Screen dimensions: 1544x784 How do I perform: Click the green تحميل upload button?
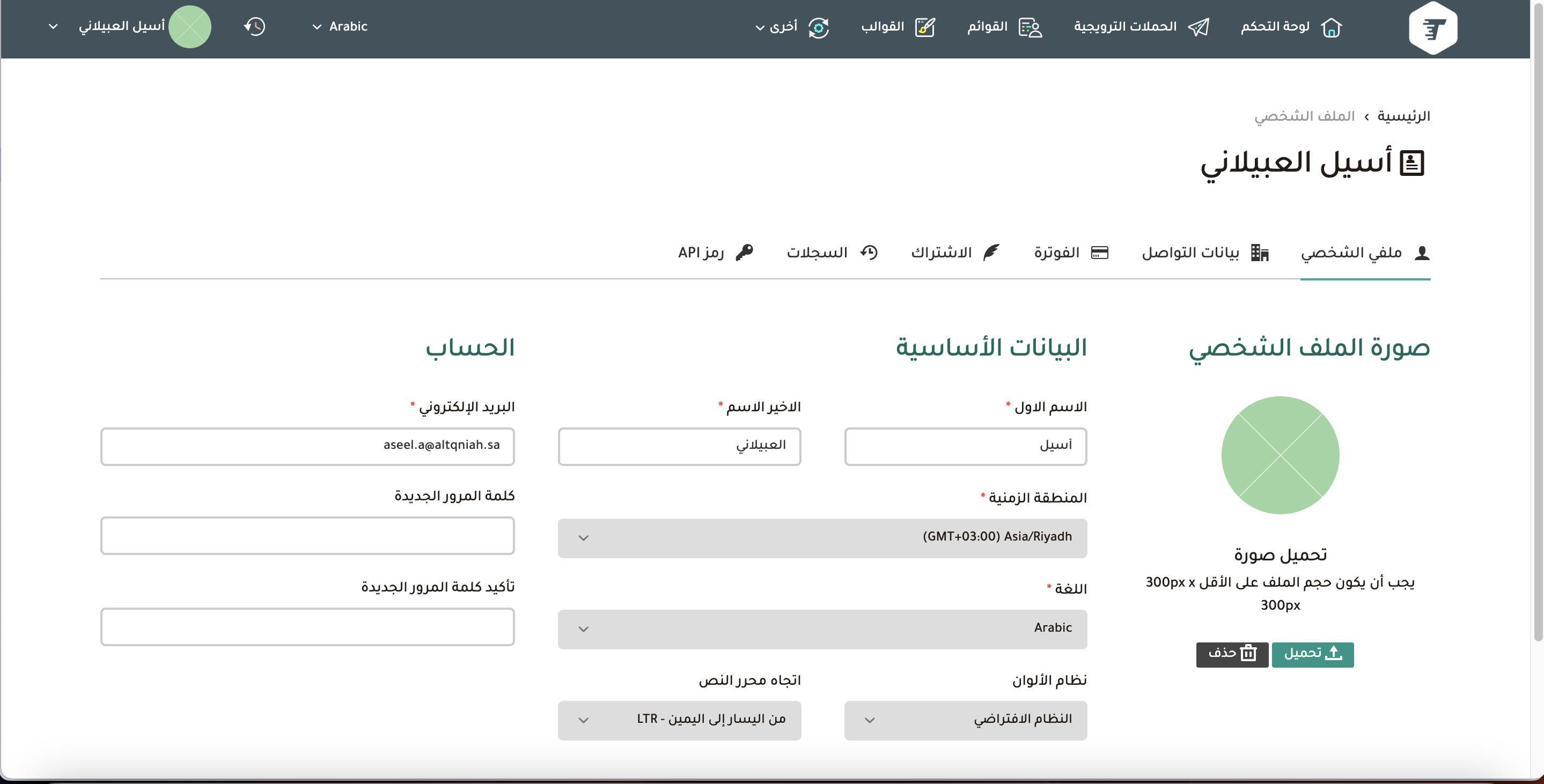click(x=1312, y=654)
